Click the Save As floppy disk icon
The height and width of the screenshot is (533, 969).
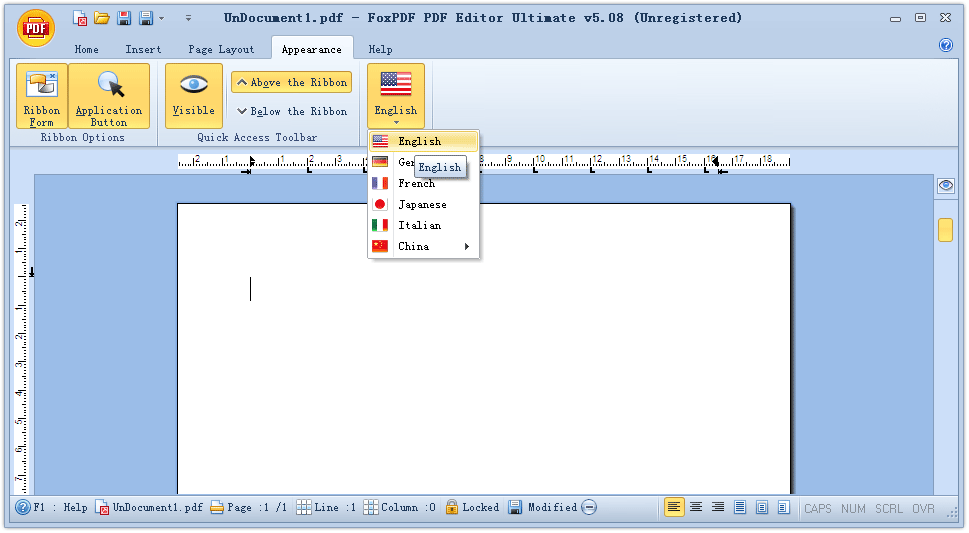pyautogui.click(x=146, y=19)
